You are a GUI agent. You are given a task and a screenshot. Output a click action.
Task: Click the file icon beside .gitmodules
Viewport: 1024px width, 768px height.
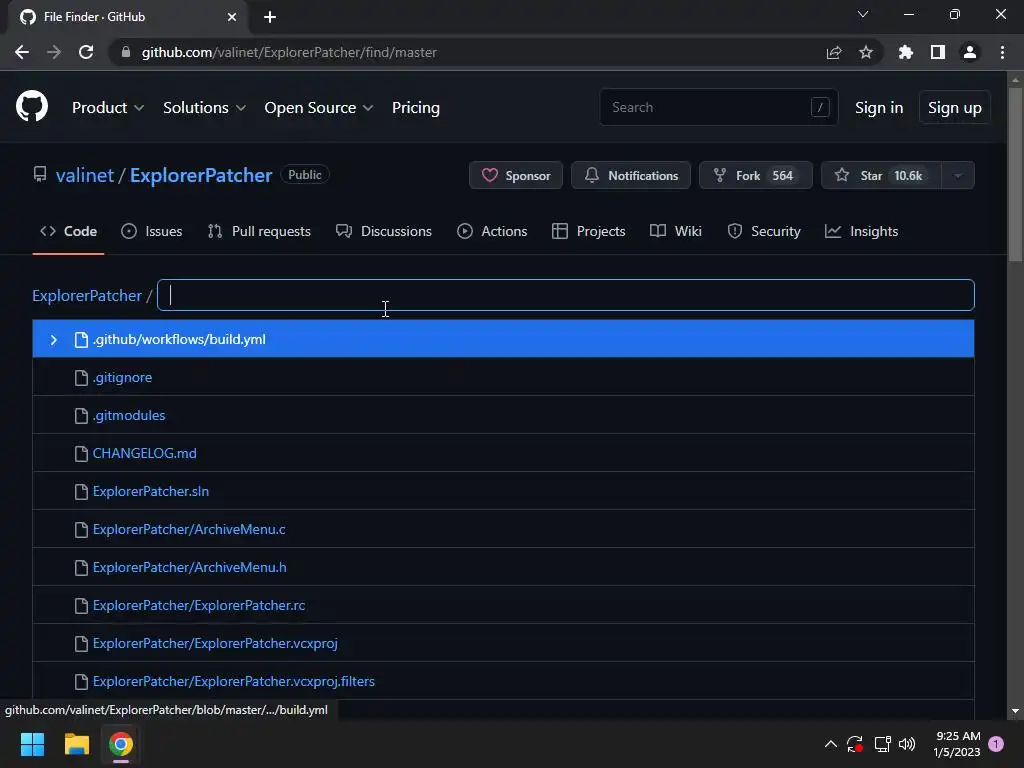[x=81, y=415]
